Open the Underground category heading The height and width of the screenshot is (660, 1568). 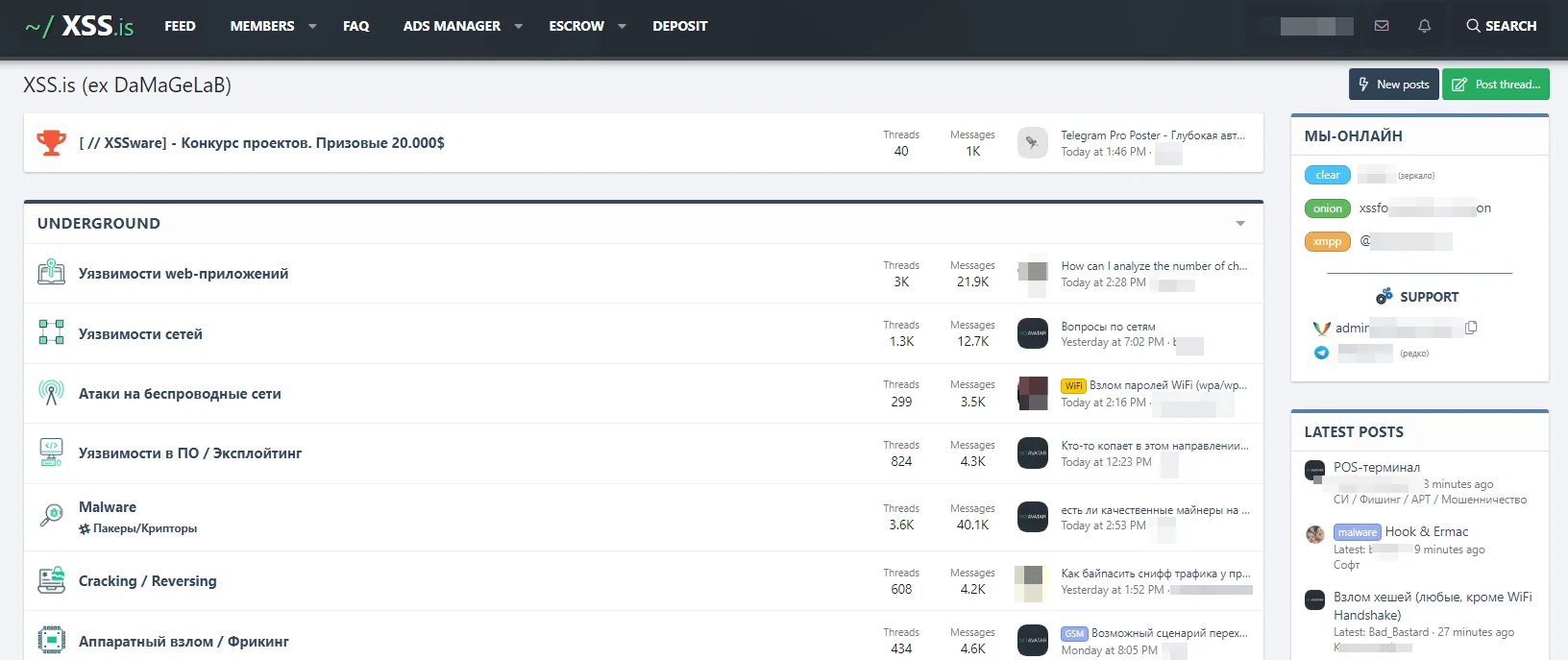point(99,224)
